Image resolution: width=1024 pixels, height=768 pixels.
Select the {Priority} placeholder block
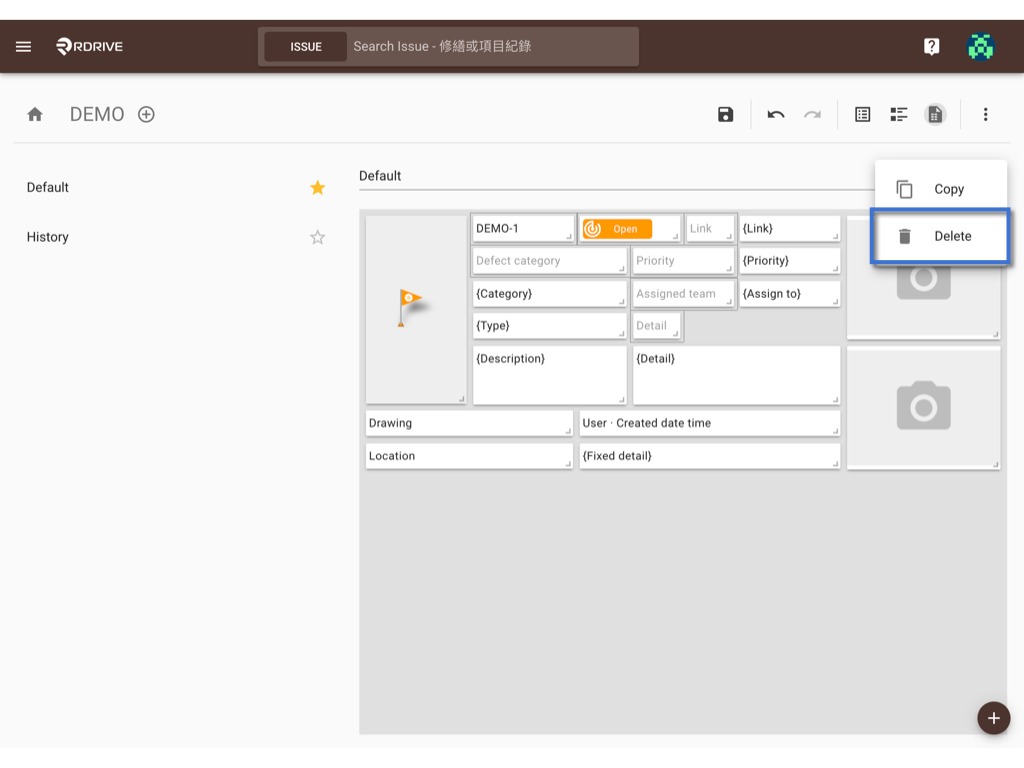pos(790,261)
